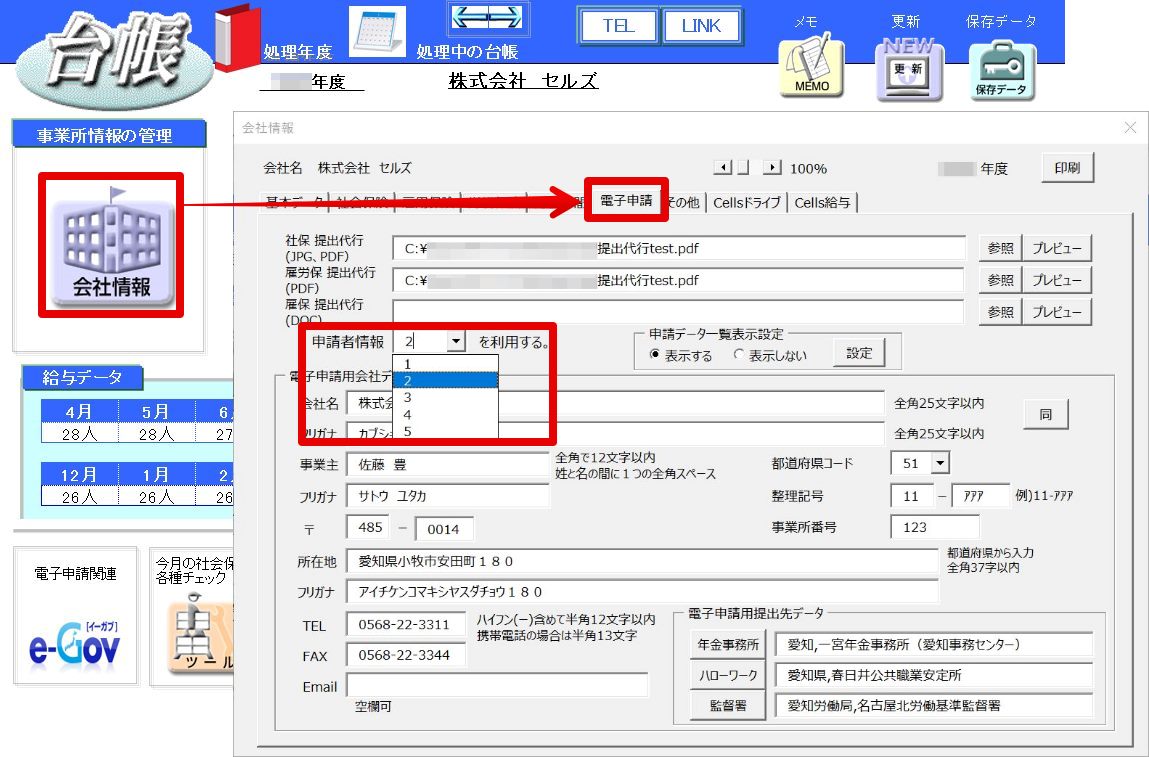Image resolution: width=1149 pixels, height=757 pixels.
Task: Open the 保存データ key case icon
Action: 1002,70
